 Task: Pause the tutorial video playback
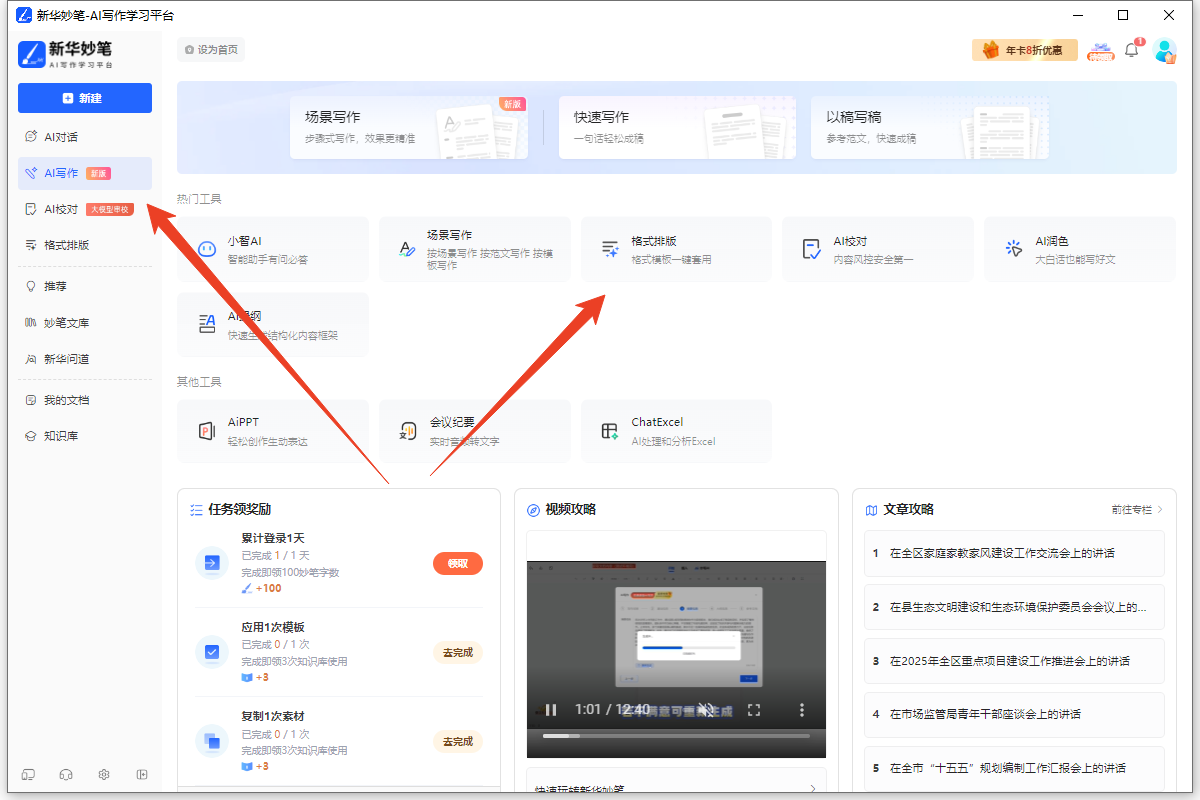pyautogui.click(x=551, y=709)
